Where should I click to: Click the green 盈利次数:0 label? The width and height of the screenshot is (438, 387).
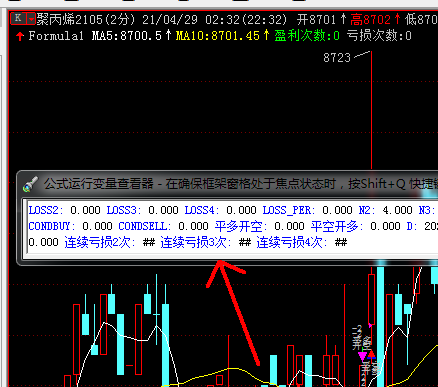[x=307, y=36]
